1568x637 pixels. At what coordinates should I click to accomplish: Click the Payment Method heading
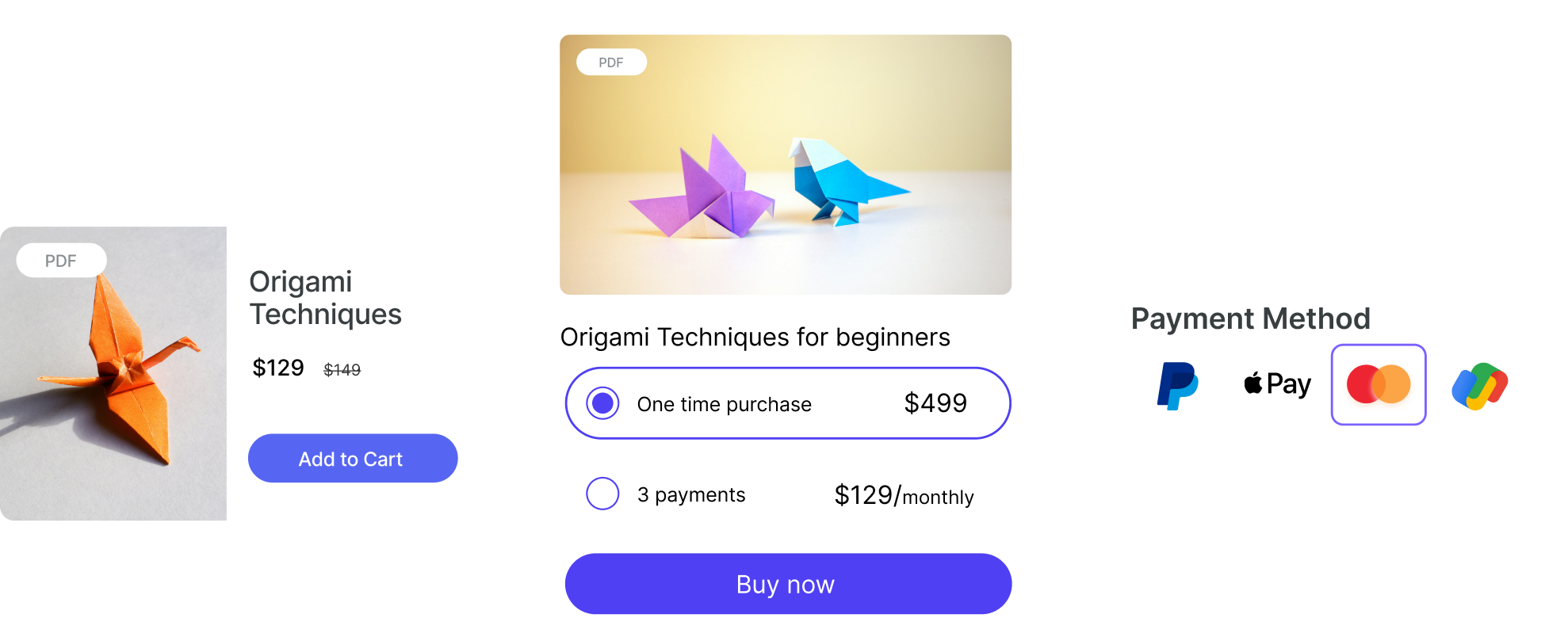coord(1250,318)
